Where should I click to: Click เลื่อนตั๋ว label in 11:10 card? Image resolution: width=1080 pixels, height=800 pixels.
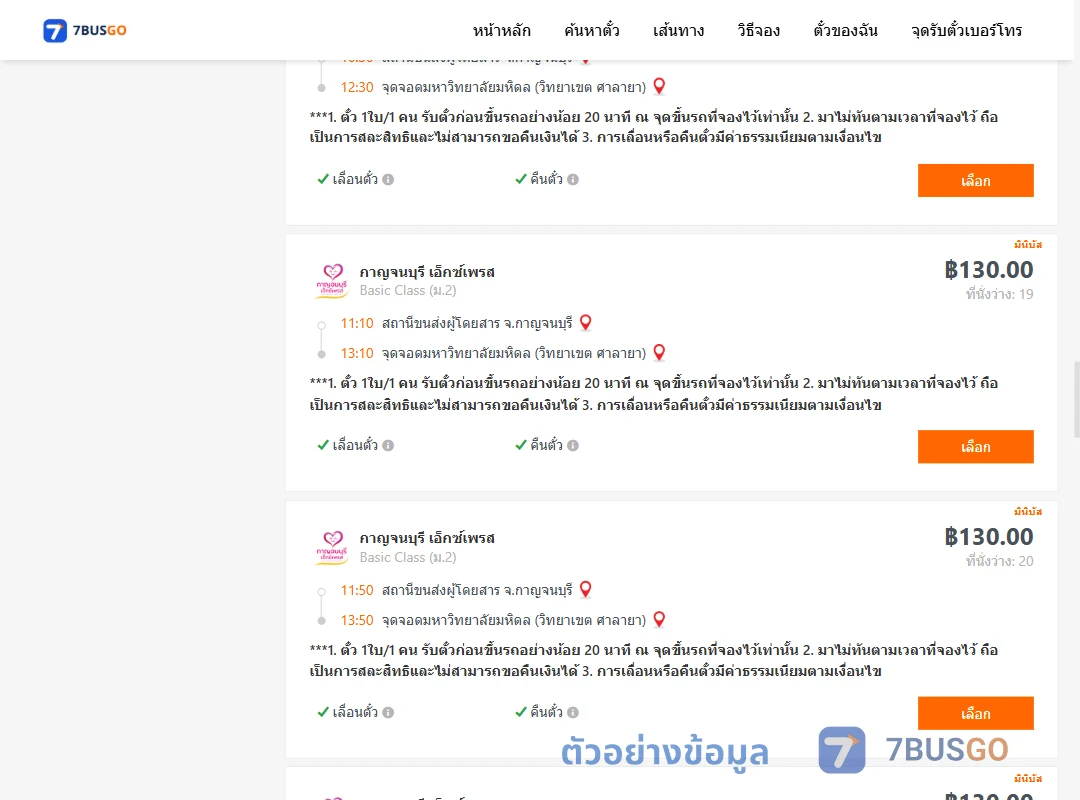[355, 445]
